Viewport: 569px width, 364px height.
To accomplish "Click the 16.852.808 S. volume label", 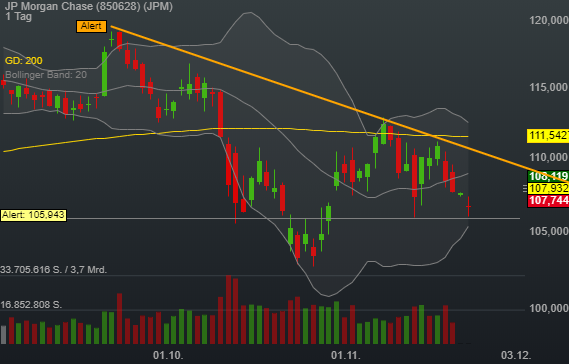I will (x=31, y=304).
